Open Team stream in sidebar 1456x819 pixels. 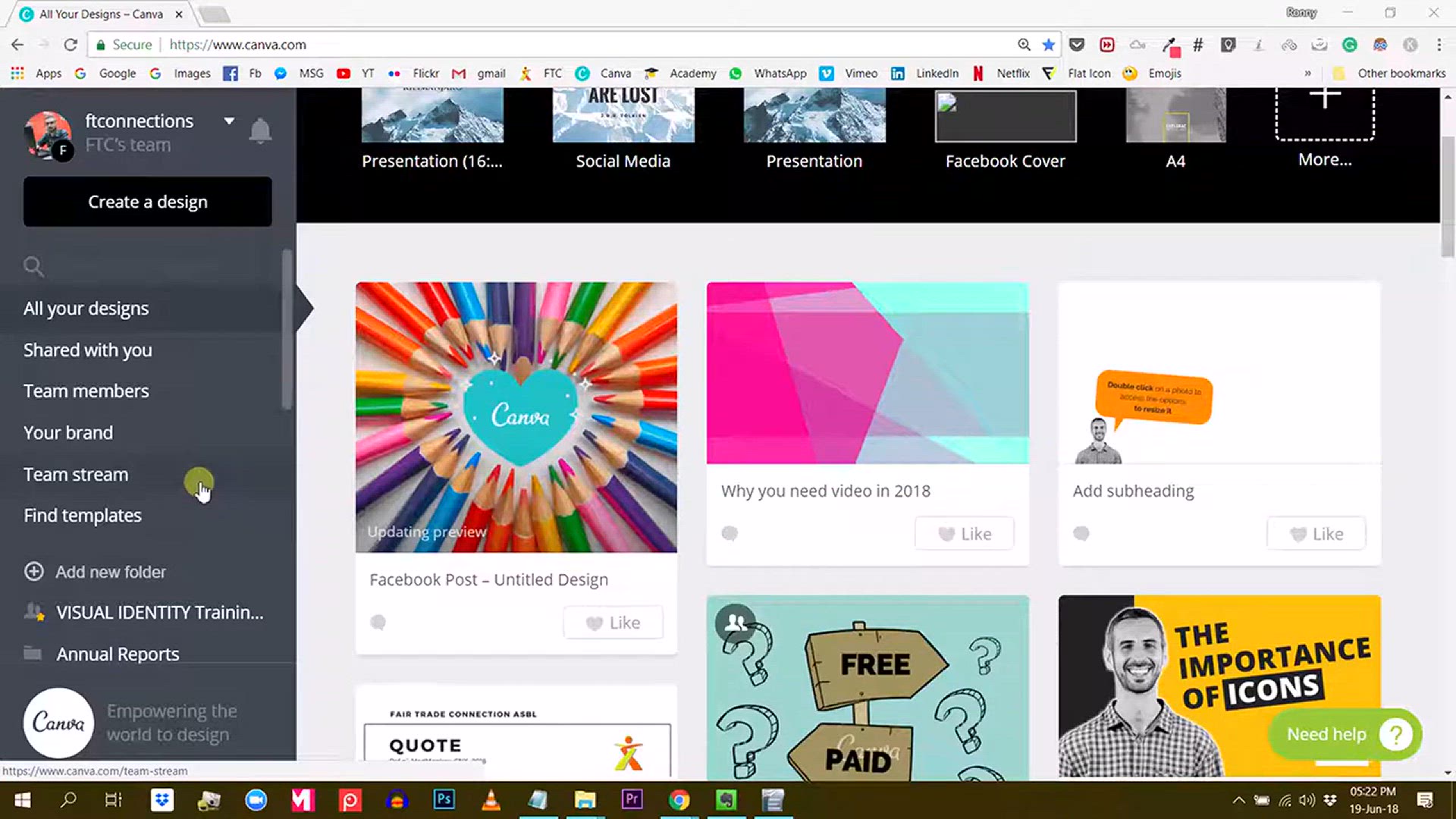click(76, 474)
